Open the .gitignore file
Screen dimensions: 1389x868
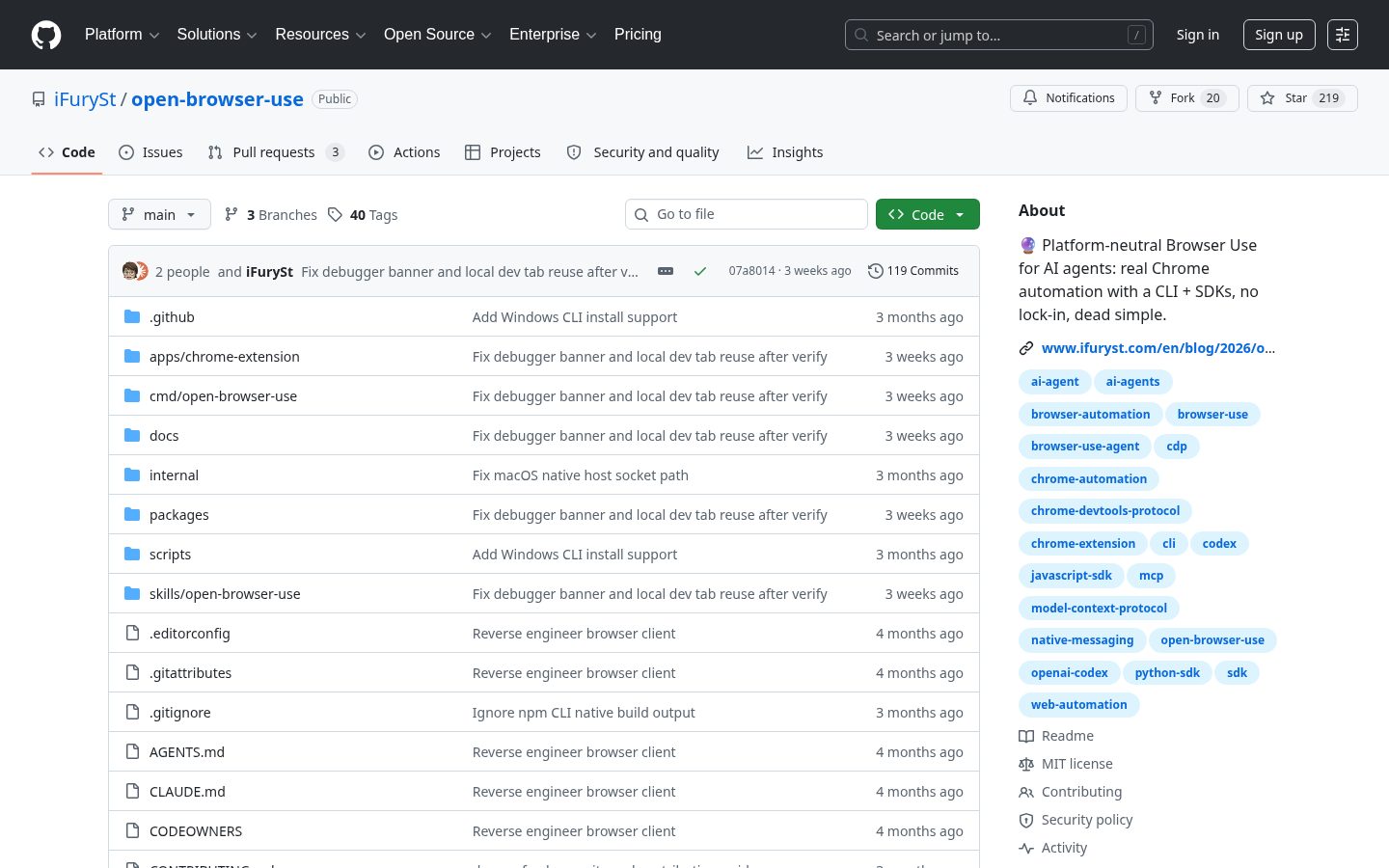(x=180, y=713)
